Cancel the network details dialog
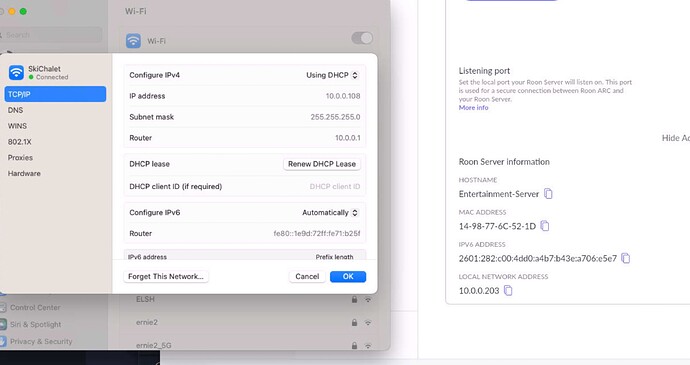 [307, 277]
